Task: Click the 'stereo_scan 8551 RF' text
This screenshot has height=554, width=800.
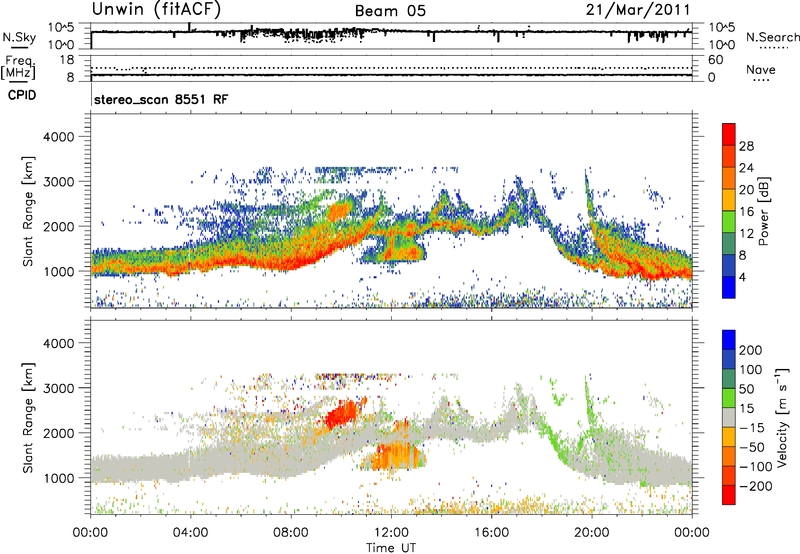Action: pos(161,99)
